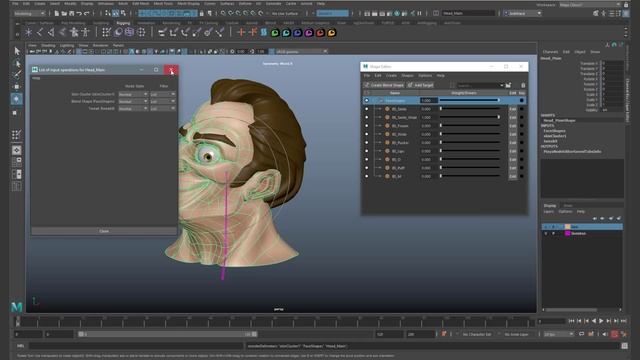
Task: Open Deform menu in main menu bar
Action: pyautogui.click(x=245, y=4)
